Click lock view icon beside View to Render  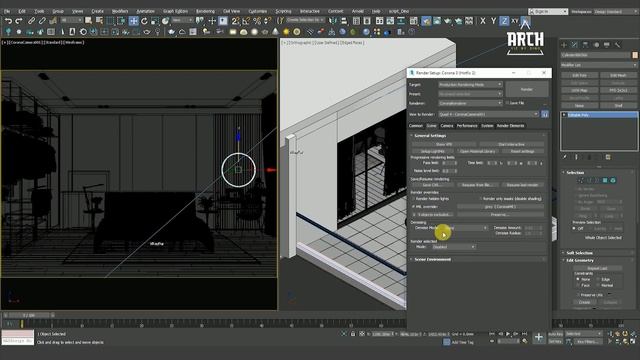544,114
